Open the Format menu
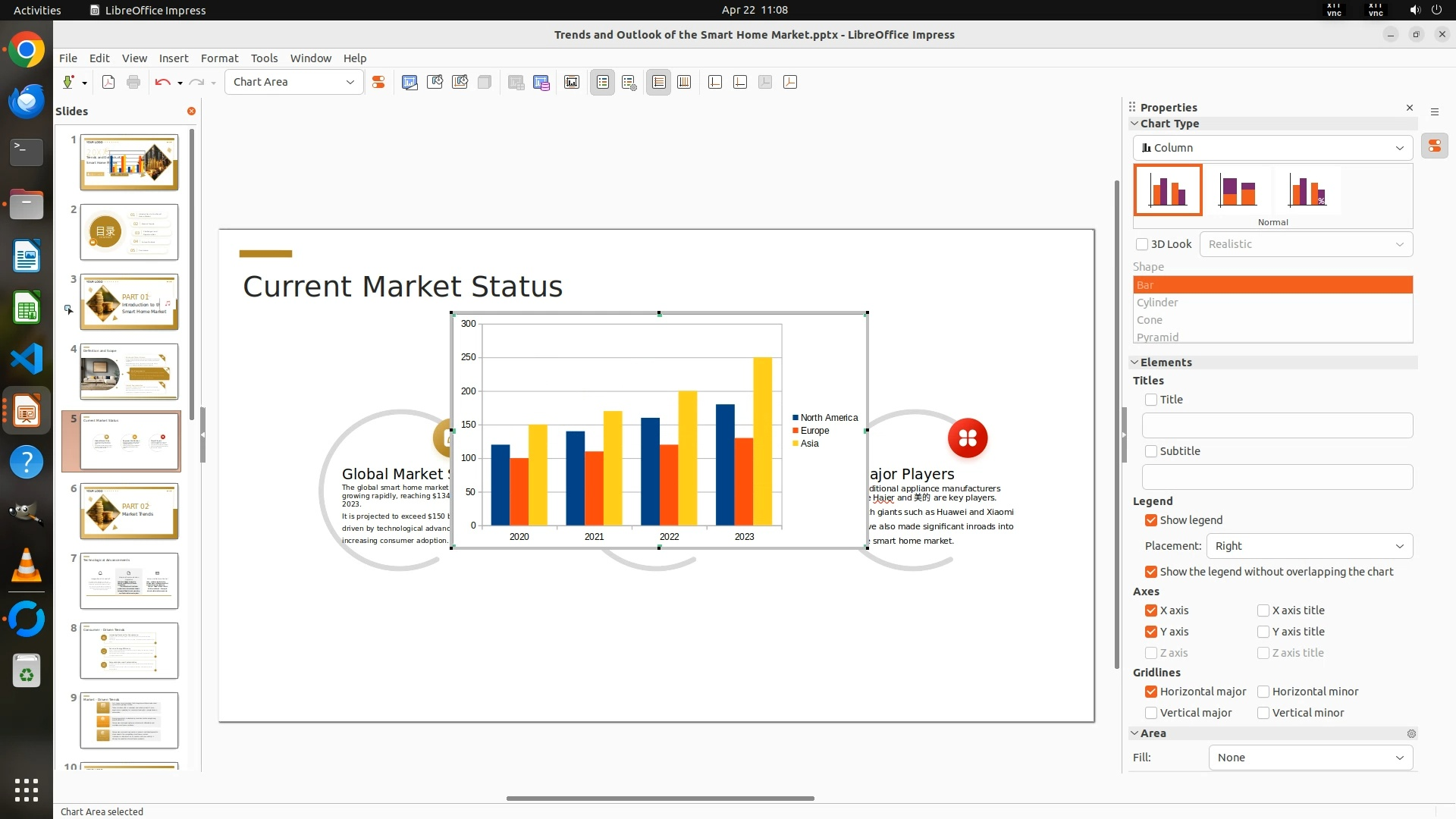Screen dimensions: 1456x819 pyautogui.click(x=219, y=58)
